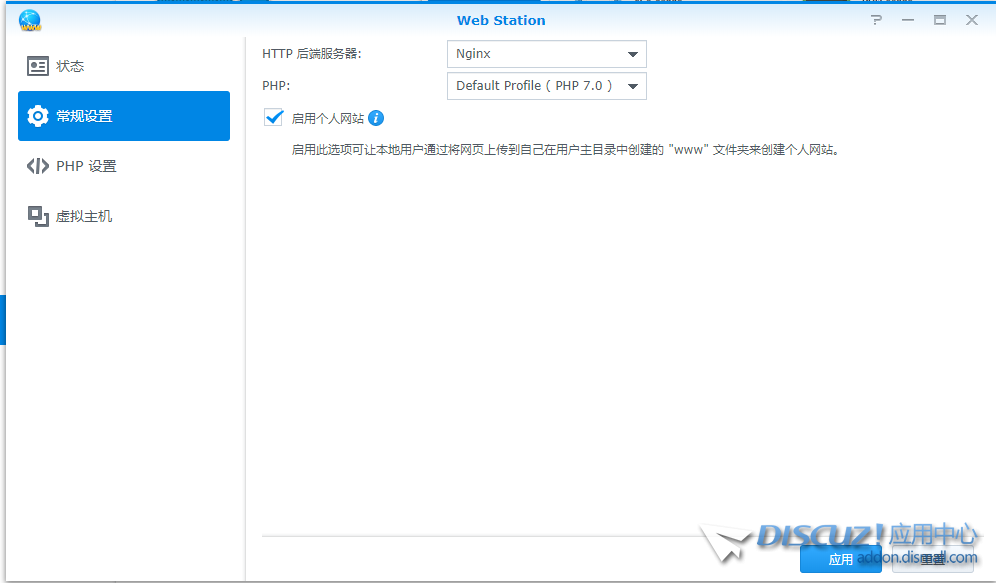Minimize the Web Station window
This screenshot has height=583, width=996.
pos(908,20)
